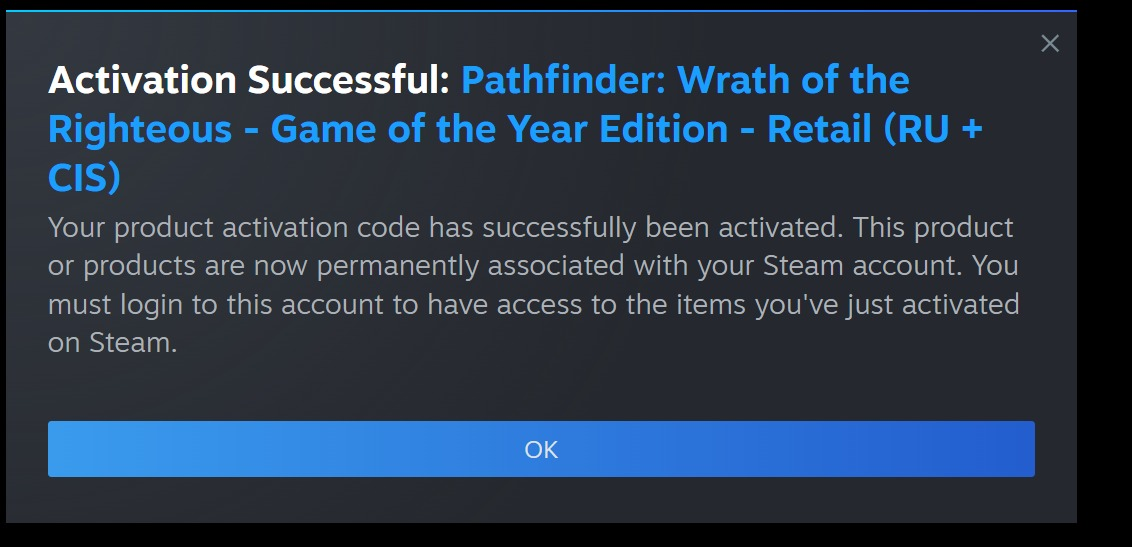Image resolution: width=1132 pixels, height=547 pixels.
Task: Click the sentence starting "Your product activation code"
Action: tap(445, 227)
